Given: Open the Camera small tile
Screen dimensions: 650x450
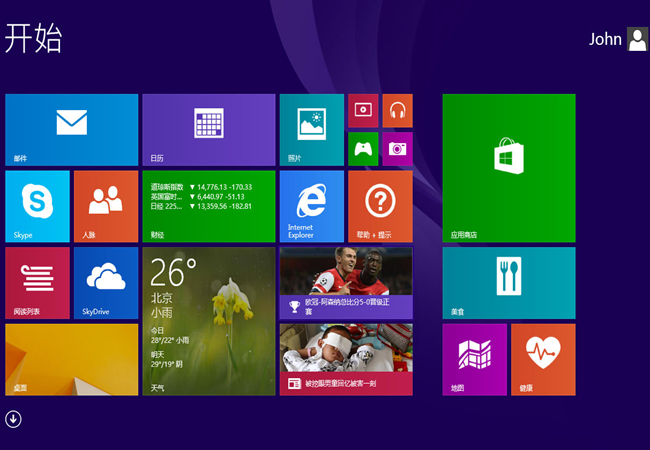Looking at the screenshot, I should pyautogui.click(x=398, y=149).
